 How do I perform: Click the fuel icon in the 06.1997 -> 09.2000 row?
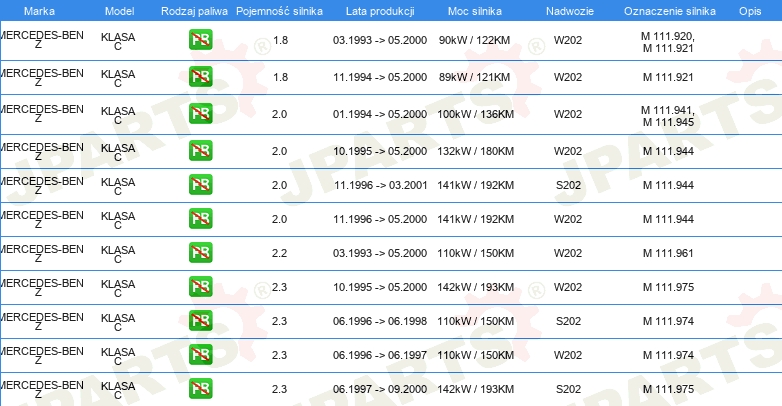tap(200, 389)
